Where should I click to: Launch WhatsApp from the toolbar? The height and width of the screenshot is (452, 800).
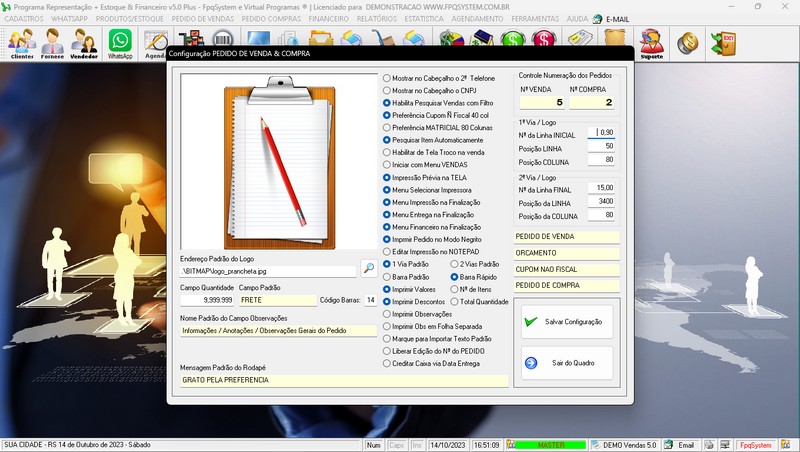(x=120, y=42)
